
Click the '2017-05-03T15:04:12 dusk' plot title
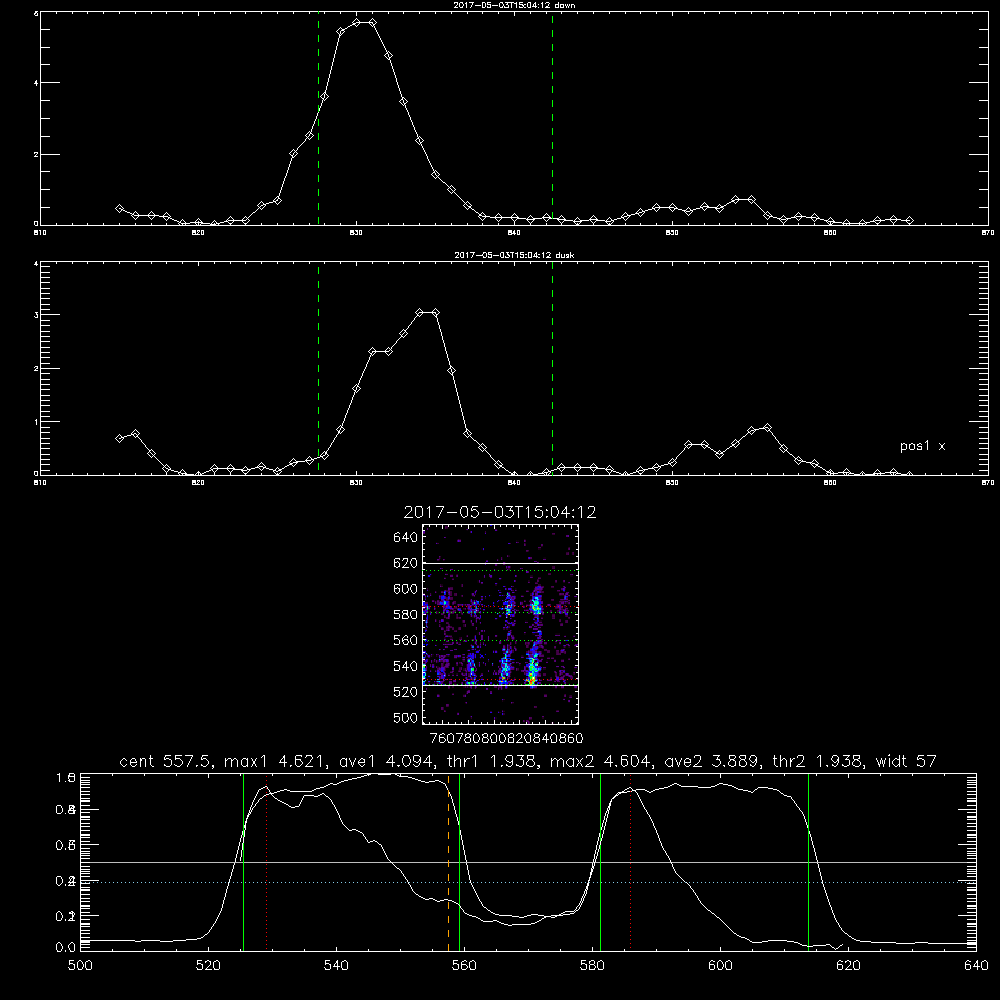514,255
